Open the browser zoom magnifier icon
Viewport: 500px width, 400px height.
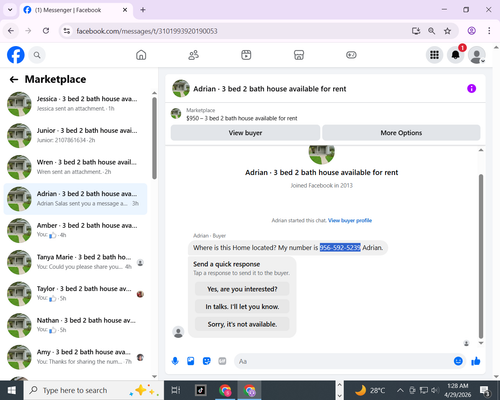tap(431, 31)
